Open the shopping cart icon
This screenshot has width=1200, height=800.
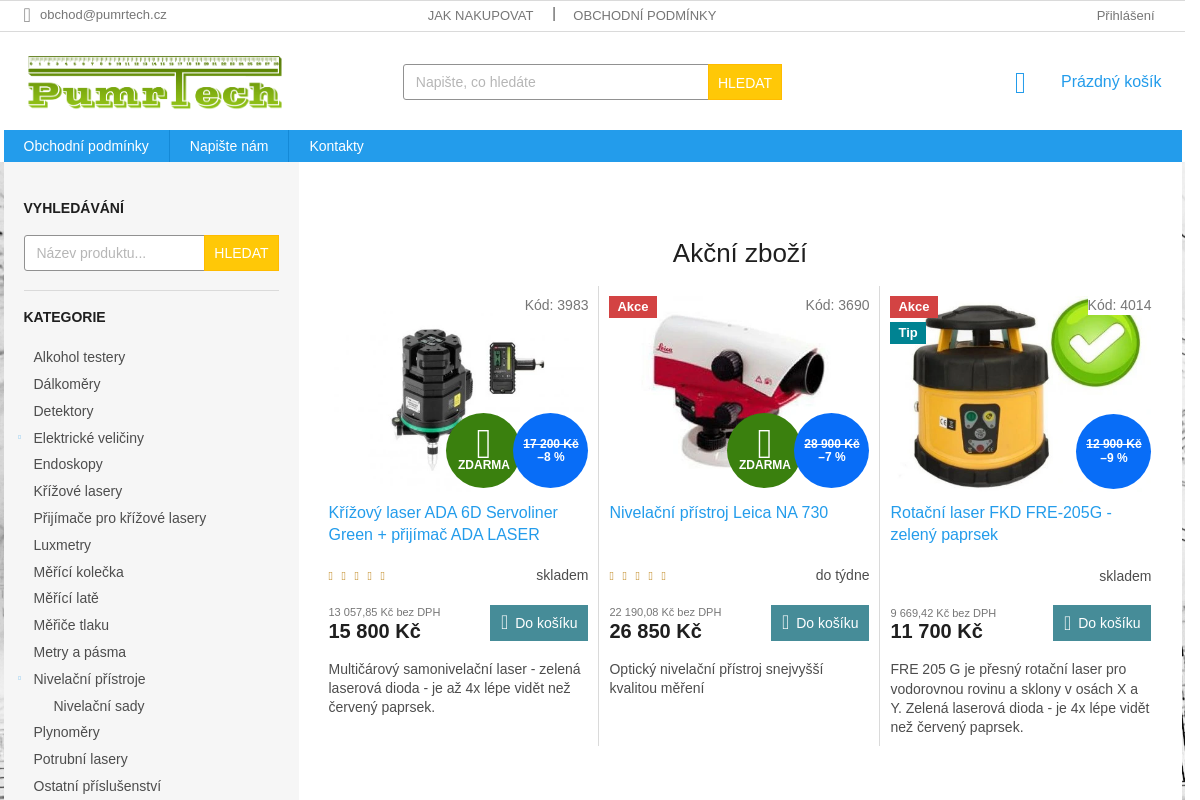(1020, 83)
